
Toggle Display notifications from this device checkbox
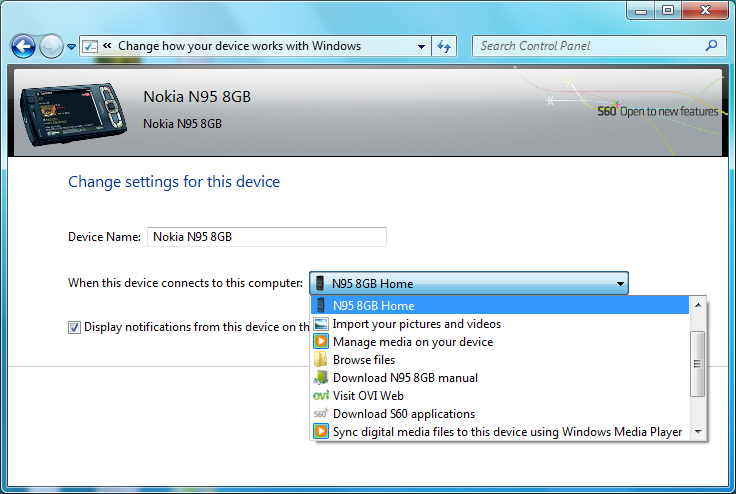click(x=74, y=327)
